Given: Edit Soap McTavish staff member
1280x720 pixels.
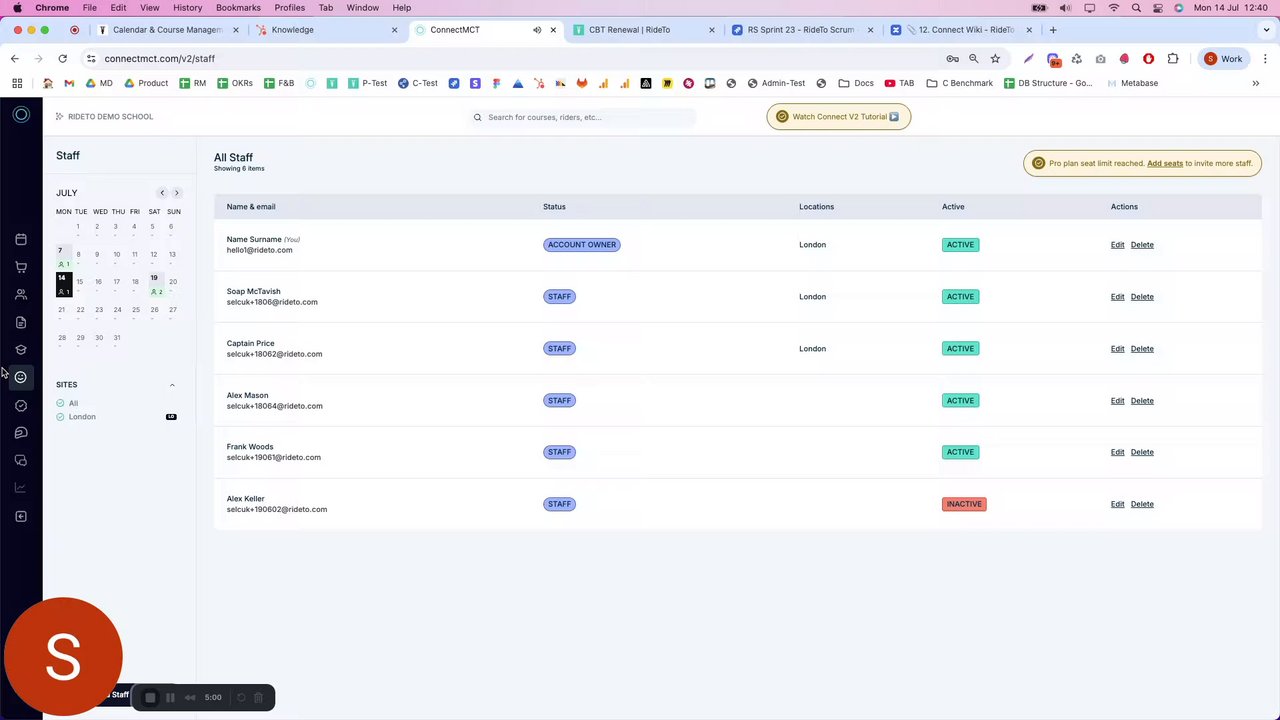Looking at the screenshot, I should pyautogui.click(x=1117, y=297).
